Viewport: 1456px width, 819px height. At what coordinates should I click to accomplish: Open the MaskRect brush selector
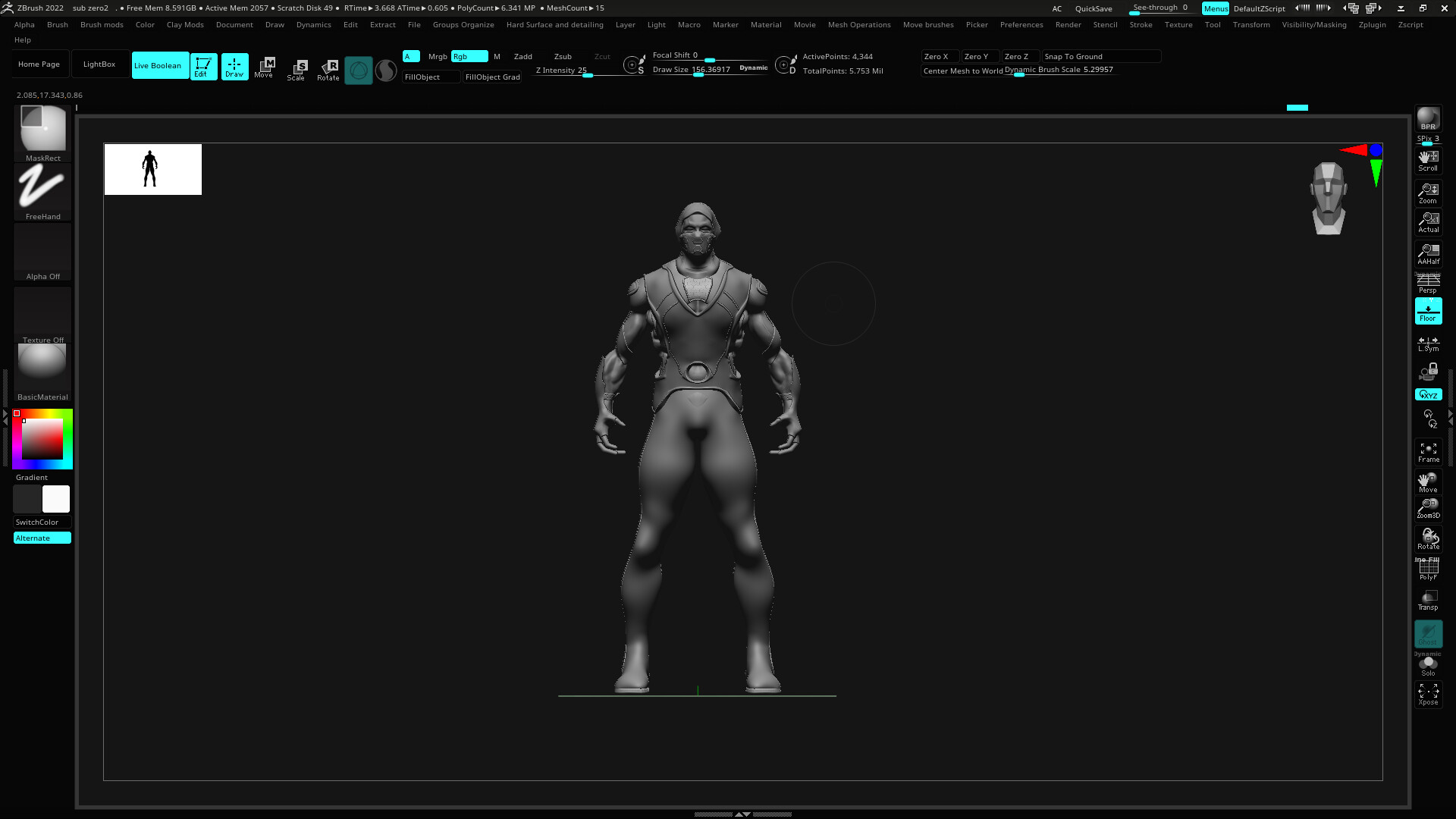click(42, 132)
